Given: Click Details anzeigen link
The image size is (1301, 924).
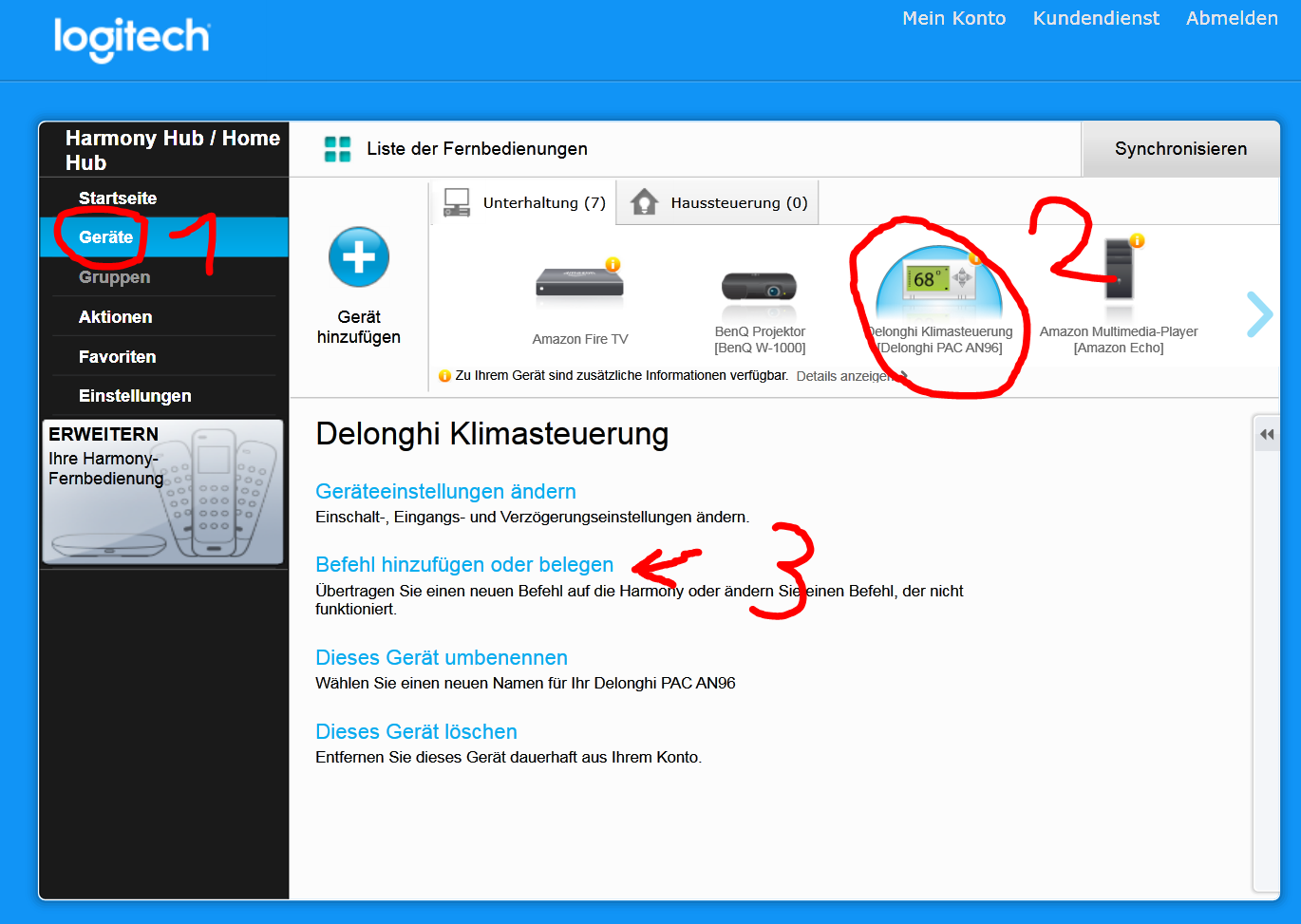Looking at the screenshot, I should [843, 376].
